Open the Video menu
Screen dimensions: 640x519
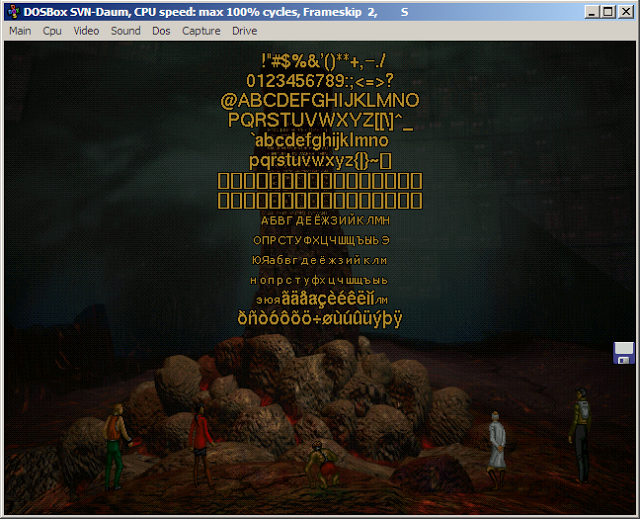pyautogui.click(x=86, y=31)
